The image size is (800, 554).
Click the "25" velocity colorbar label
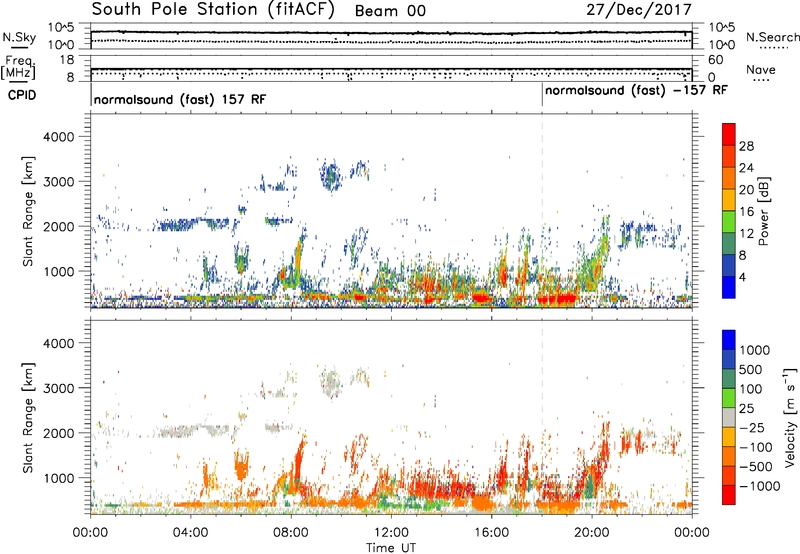(747, 409)
